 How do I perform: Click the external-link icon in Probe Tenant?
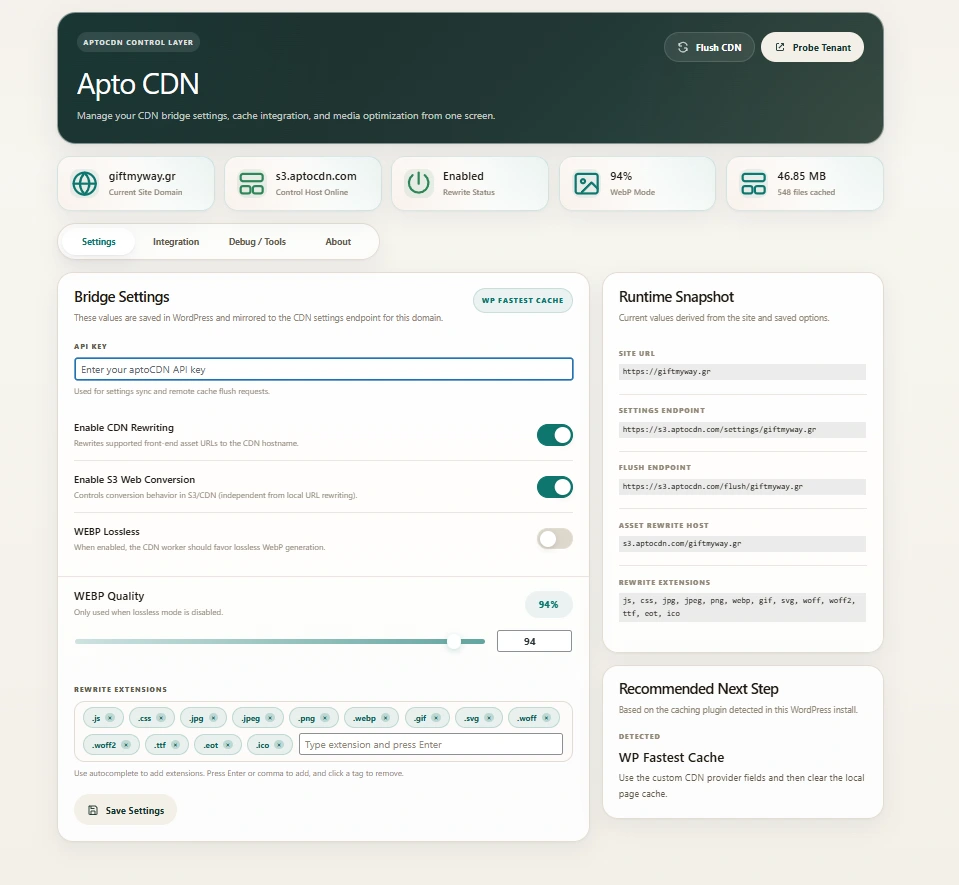coord(781,47)
